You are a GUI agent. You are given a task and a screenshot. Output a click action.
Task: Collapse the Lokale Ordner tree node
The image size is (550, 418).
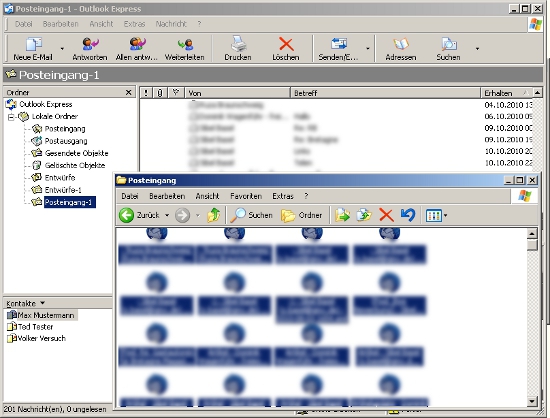click(x=11, y=117)
